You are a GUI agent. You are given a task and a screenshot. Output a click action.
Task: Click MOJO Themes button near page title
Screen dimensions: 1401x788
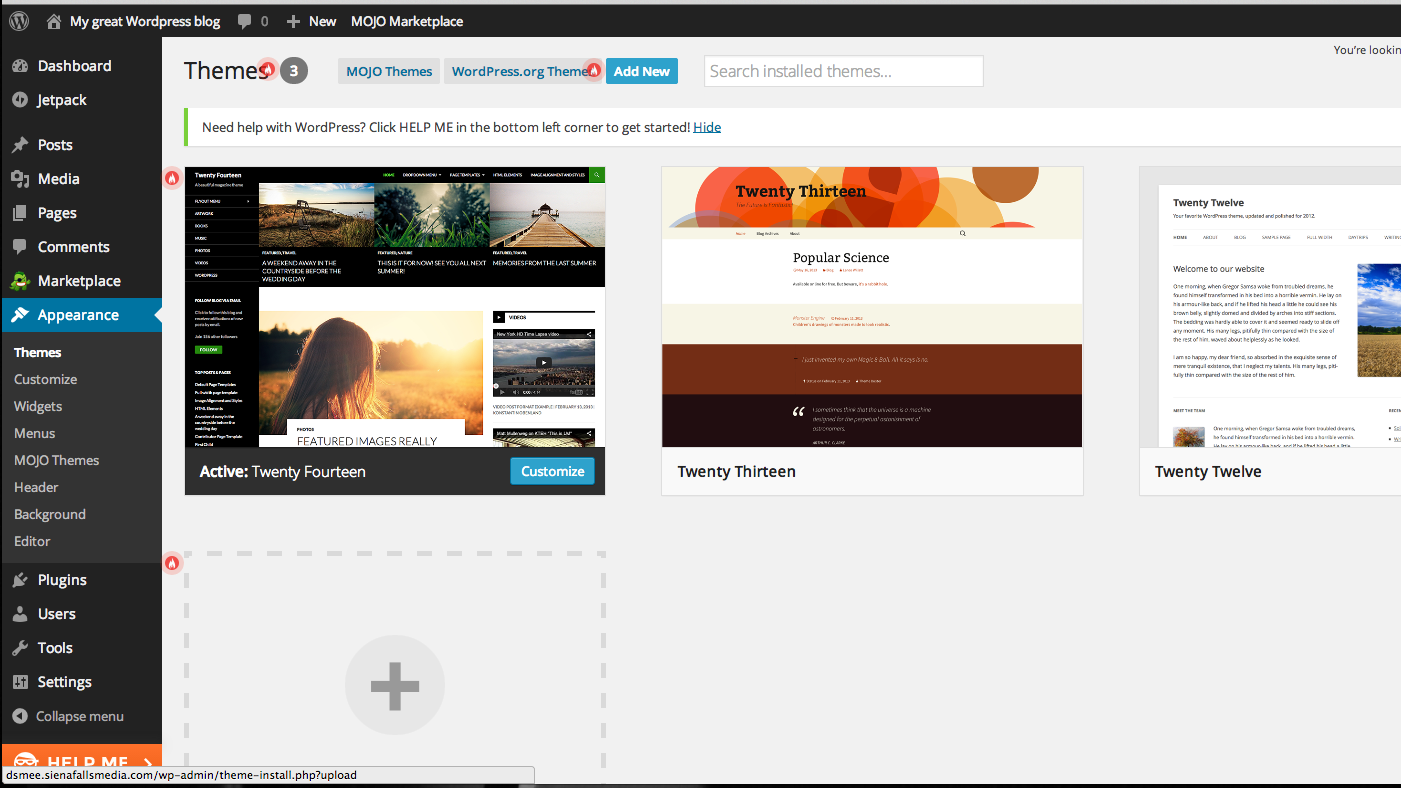pyautogui.click(x=389, y=71)
